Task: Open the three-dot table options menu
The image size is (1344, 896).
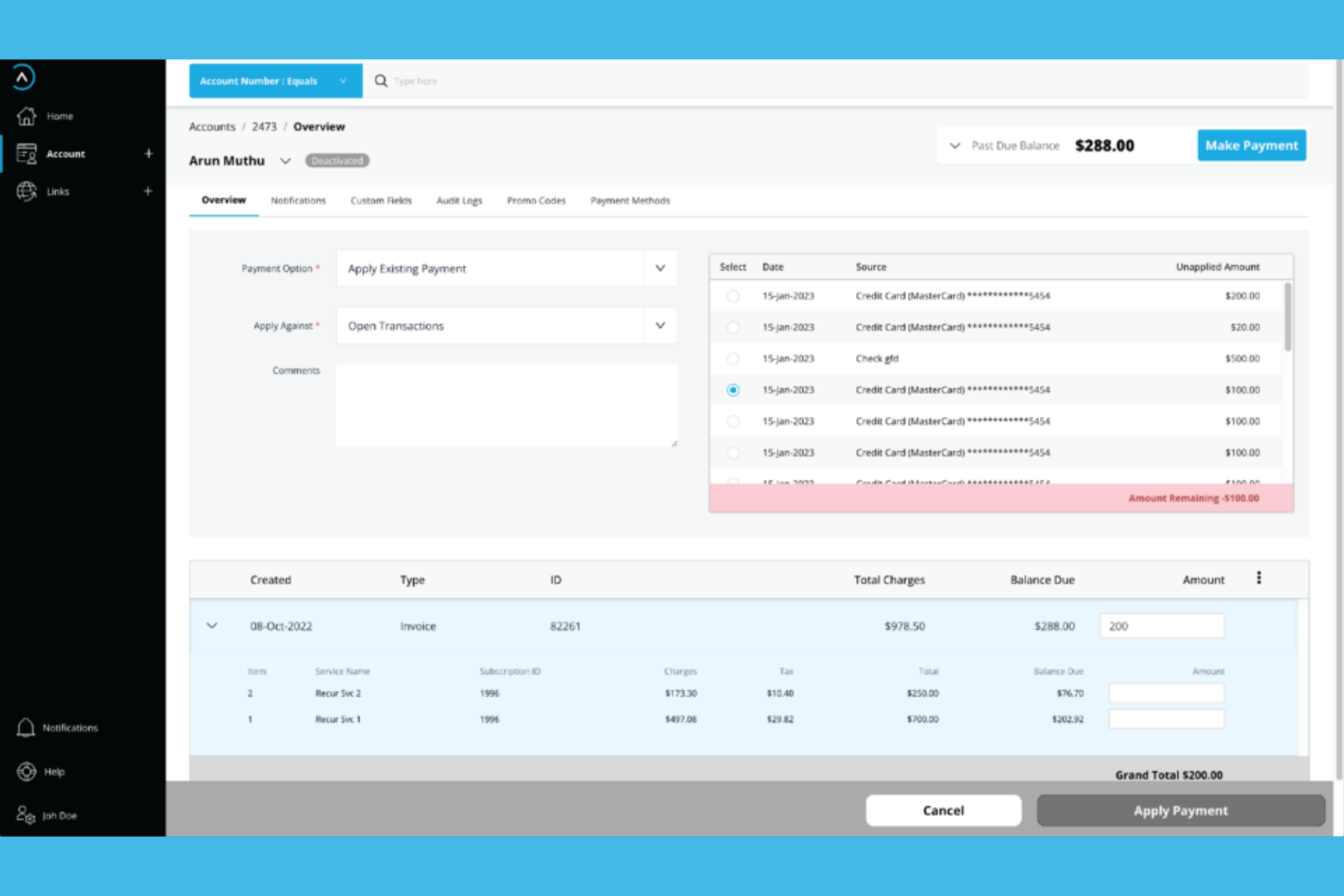Action: (x=1259, y=578)
